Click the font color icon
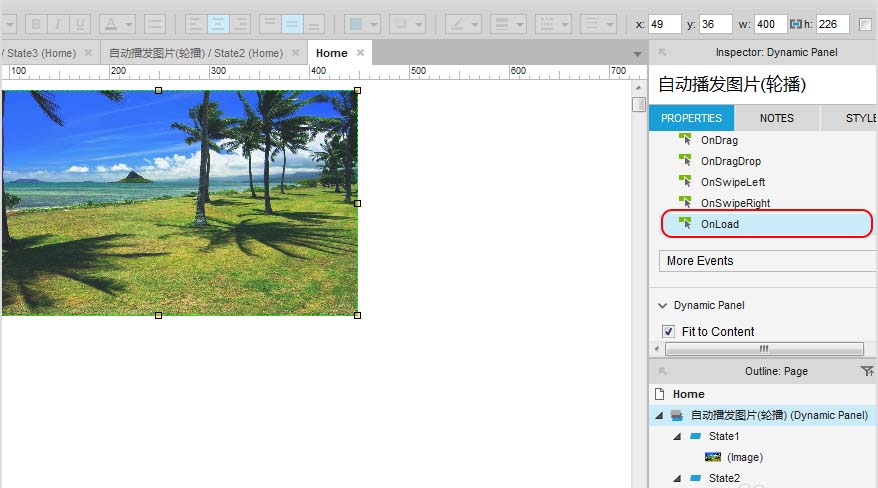The image size is (878, 488). click(111, 24)
